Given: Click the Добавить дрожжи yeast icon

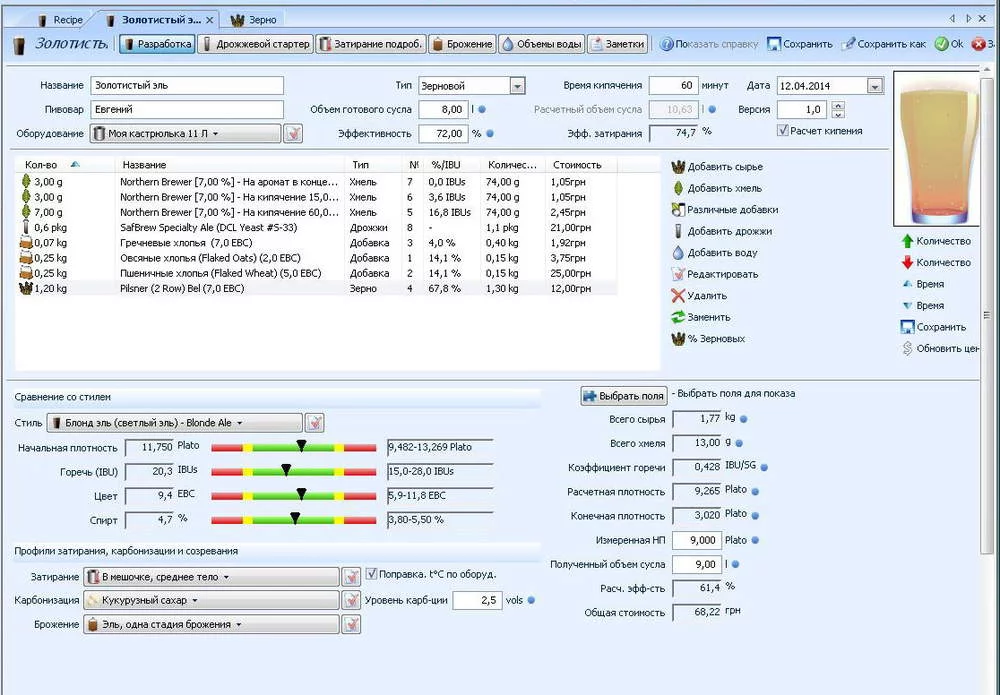Looking at the screenshot, I should 678,231.
